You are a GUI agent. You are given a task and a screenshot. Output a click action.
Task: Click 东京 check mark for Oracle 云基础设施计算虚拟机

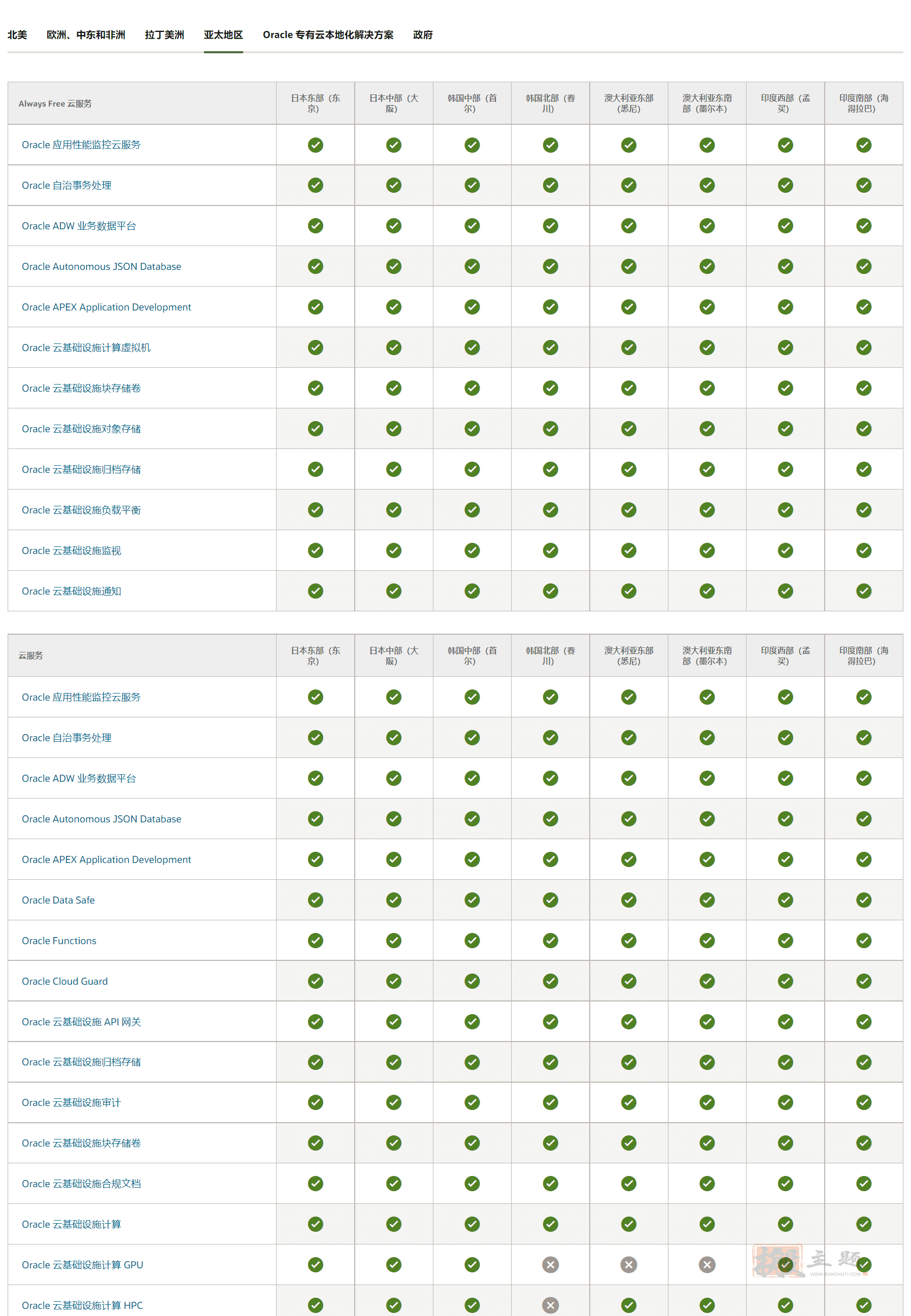[316, 348]
